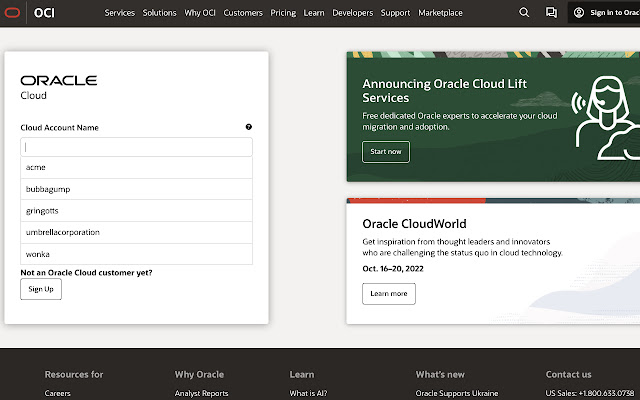Open the Customers menu
This screenshot has height=400, width=640.
[x=243, y=13]
